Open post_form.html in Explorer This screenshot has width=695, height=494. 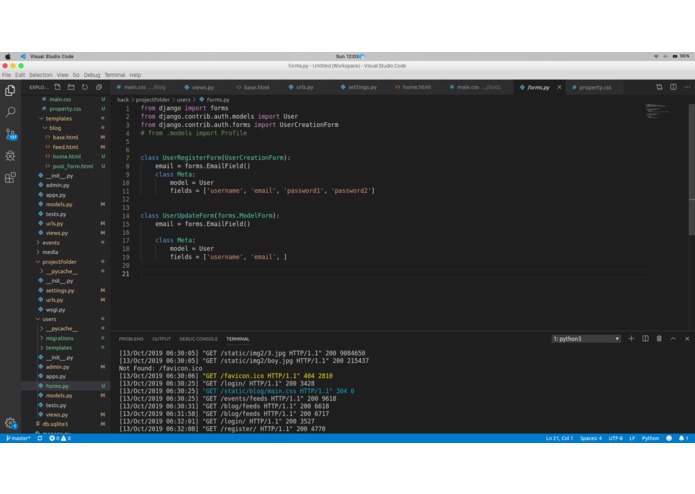tap(73, 166)
